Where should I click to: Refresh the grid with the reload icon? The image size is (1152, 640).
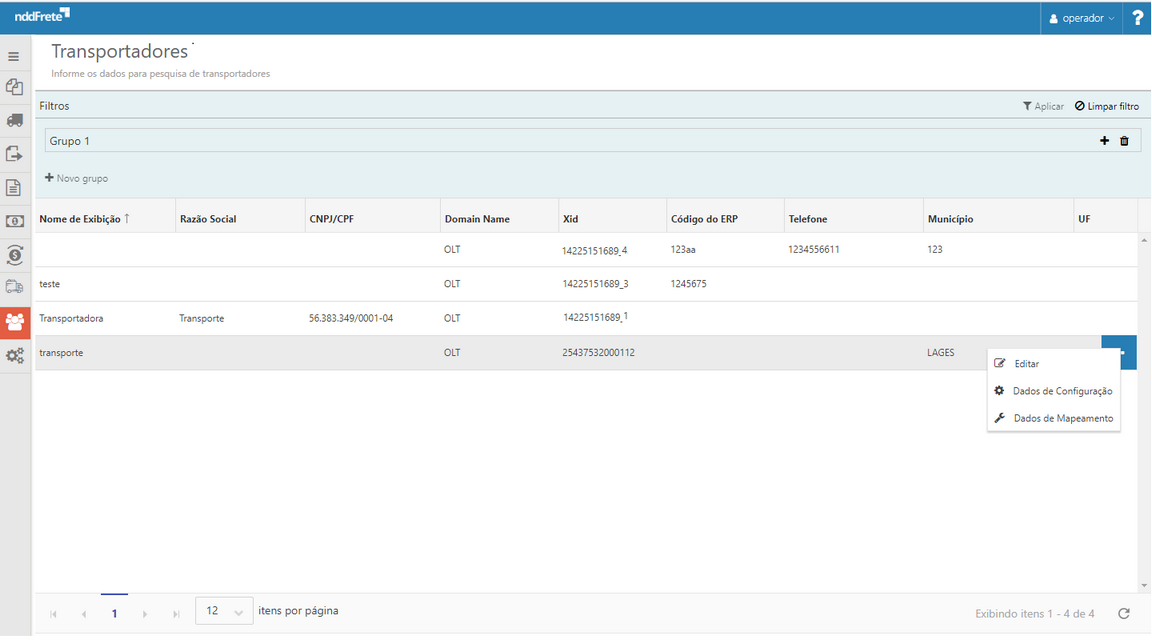1124,613
